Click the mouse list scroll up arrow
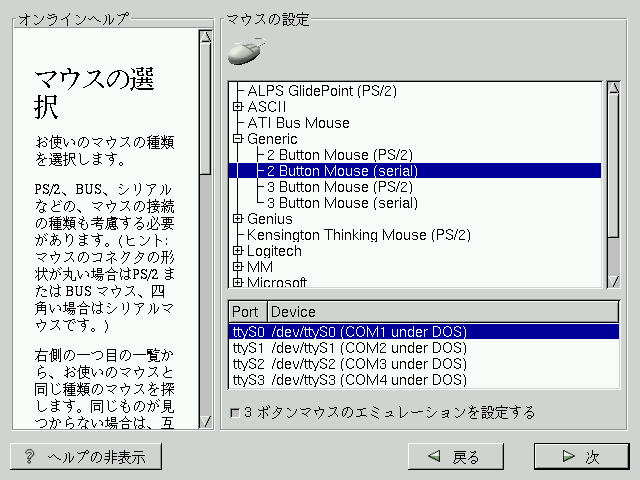Image resolution: width=640 pixels, height=480 pixels. point(614,88)
